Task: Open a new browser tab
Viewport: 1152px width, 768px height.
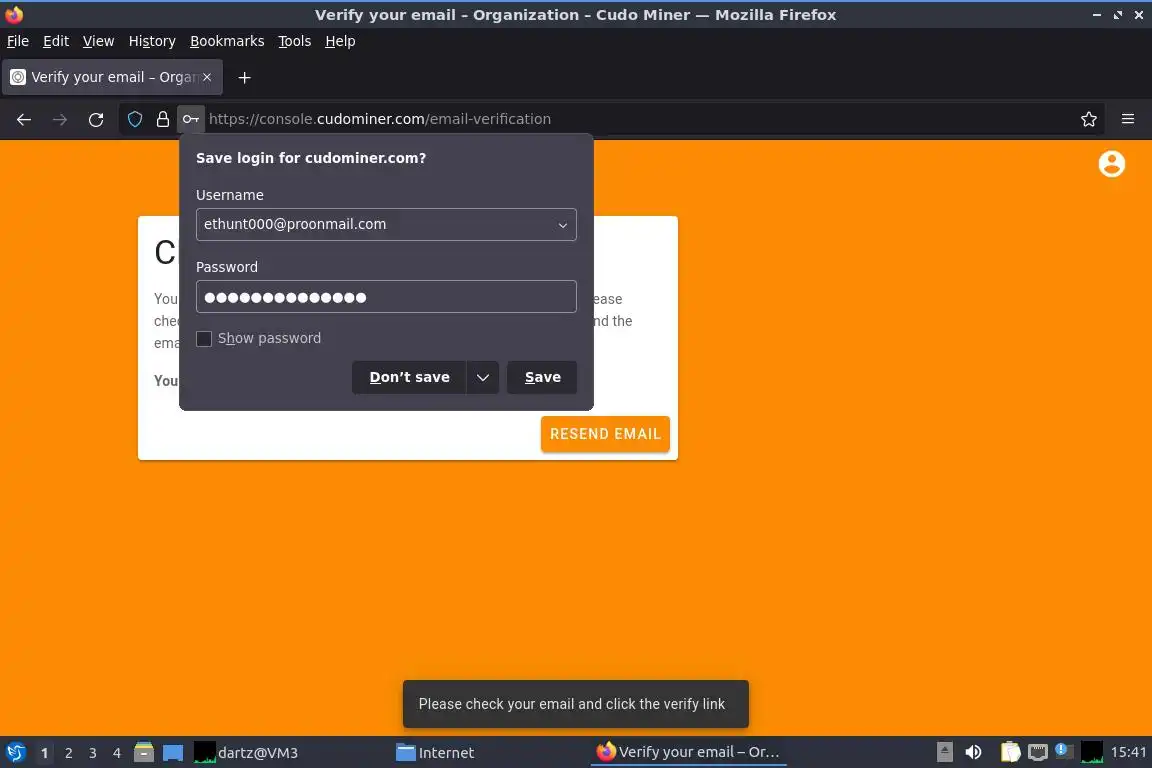Action: (x=245, y=77)
